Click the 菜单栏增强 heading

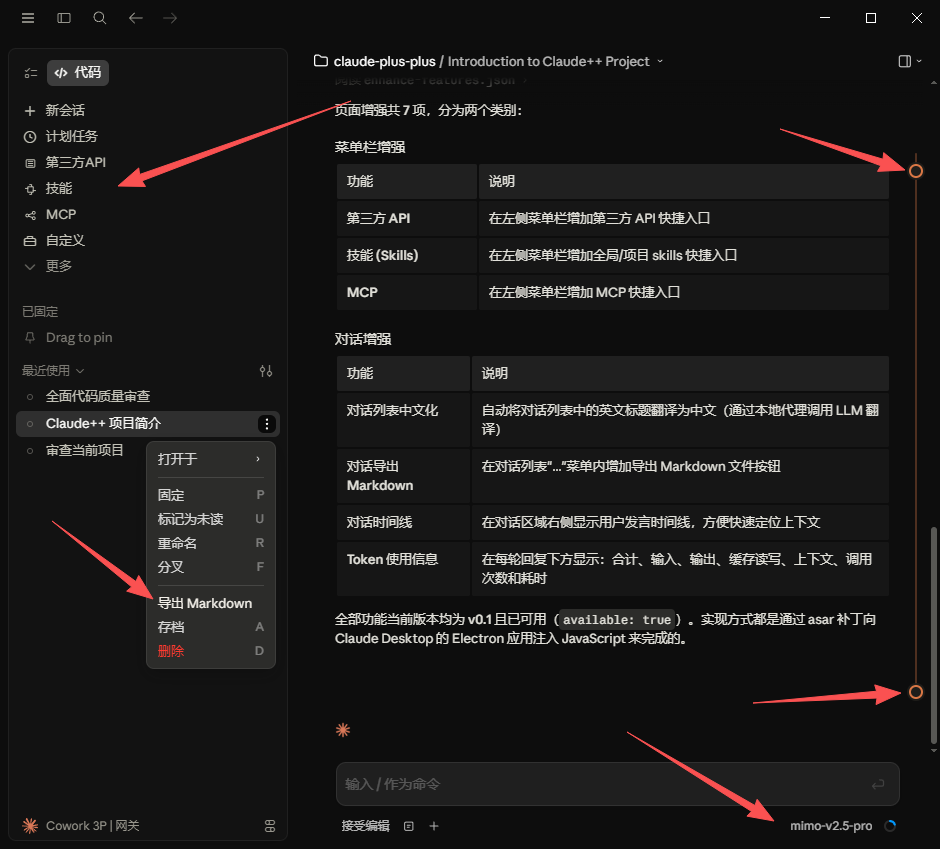(370, 147)
